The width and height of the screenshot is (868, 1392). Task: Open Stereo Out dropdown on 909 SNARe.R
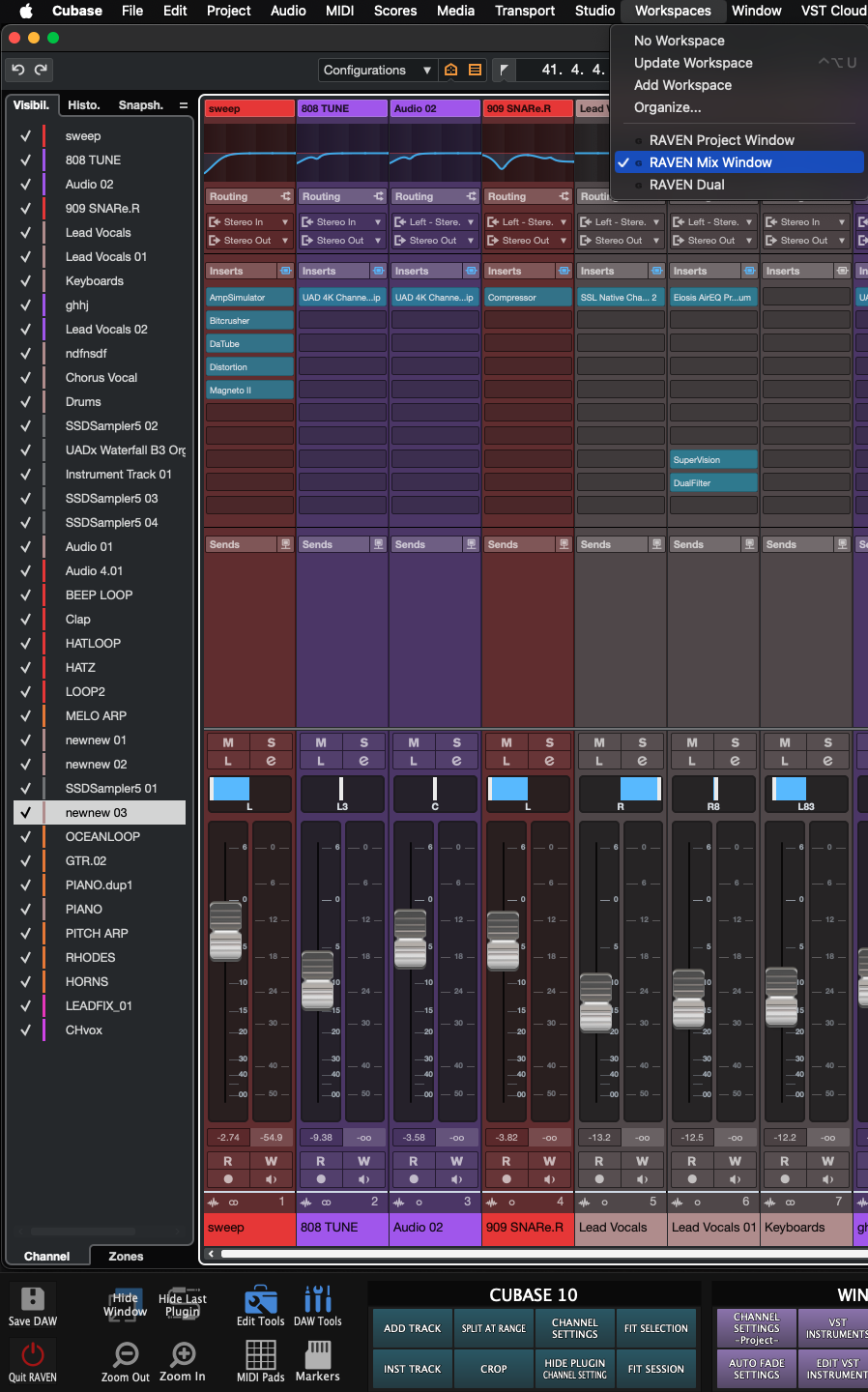tap(527, 241)
